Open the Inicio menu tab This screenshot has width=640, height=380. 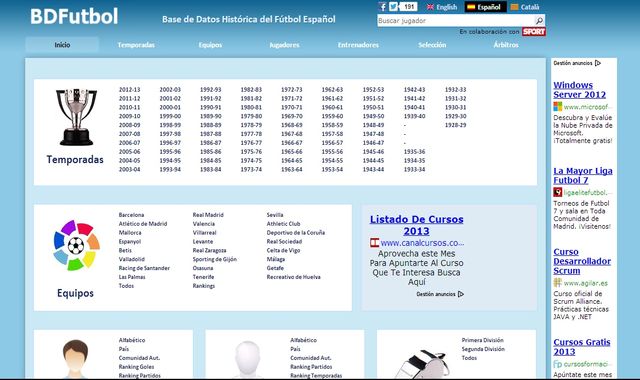[62, 45]
